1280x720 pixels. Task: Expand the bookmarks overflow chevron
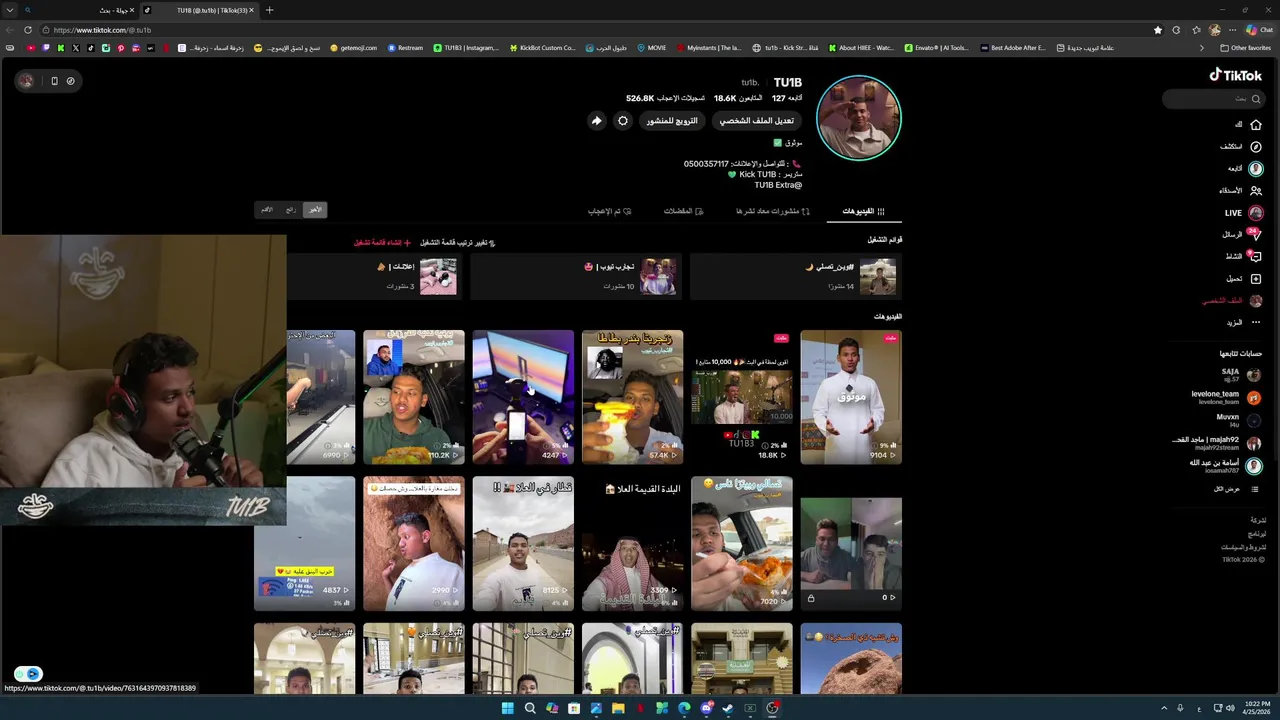(x=1202, y=48)
